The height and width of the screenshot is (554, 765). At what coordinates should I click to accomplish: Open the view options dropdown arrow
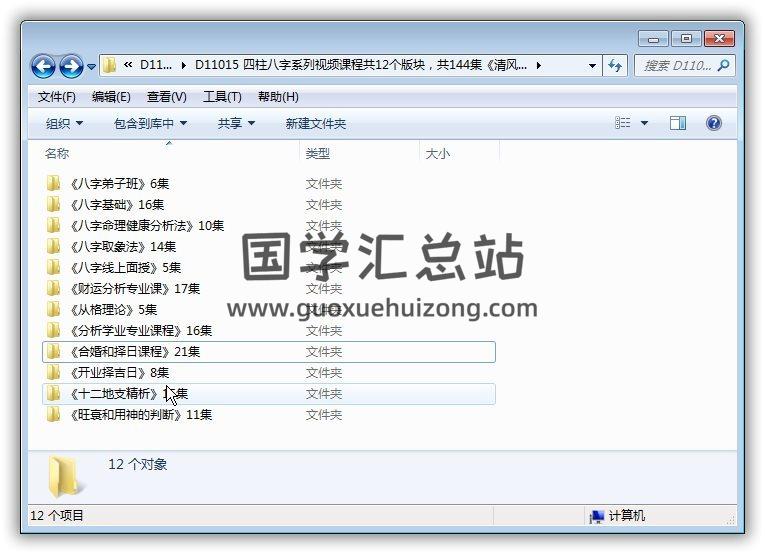644,123
